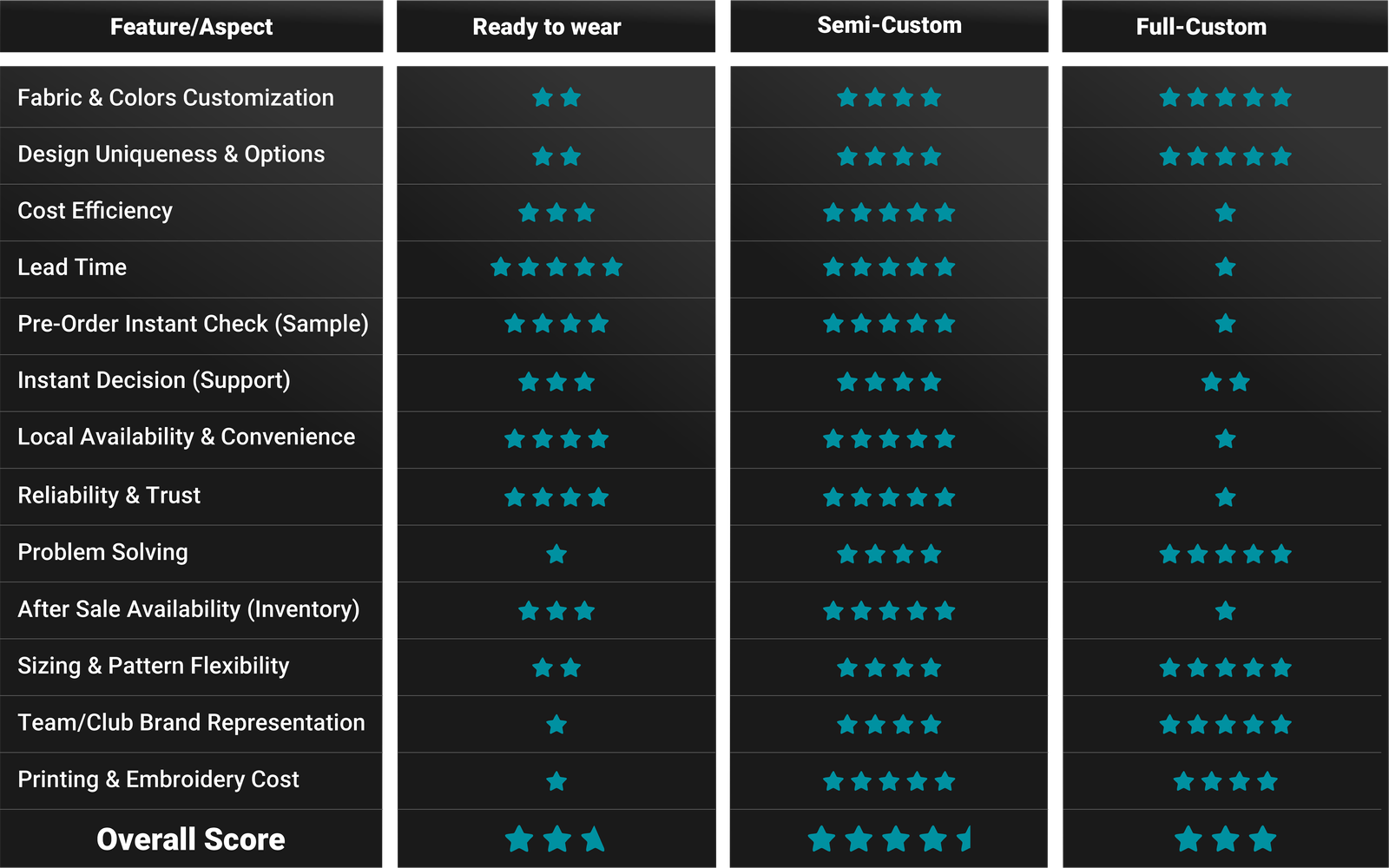Click Ready to wear Team/Club Brand Representation star
Image resolution: width=1389 pixels, height=868 pixels.
click(556, 724)
